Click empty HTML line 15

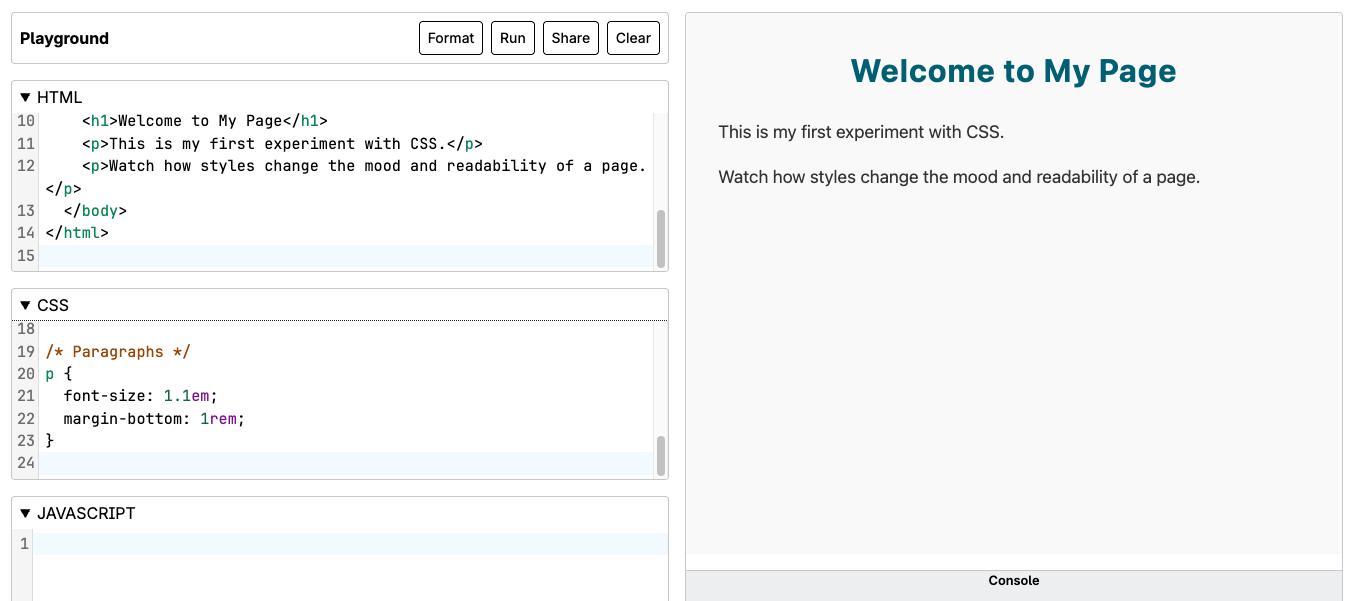pos(346,256)
